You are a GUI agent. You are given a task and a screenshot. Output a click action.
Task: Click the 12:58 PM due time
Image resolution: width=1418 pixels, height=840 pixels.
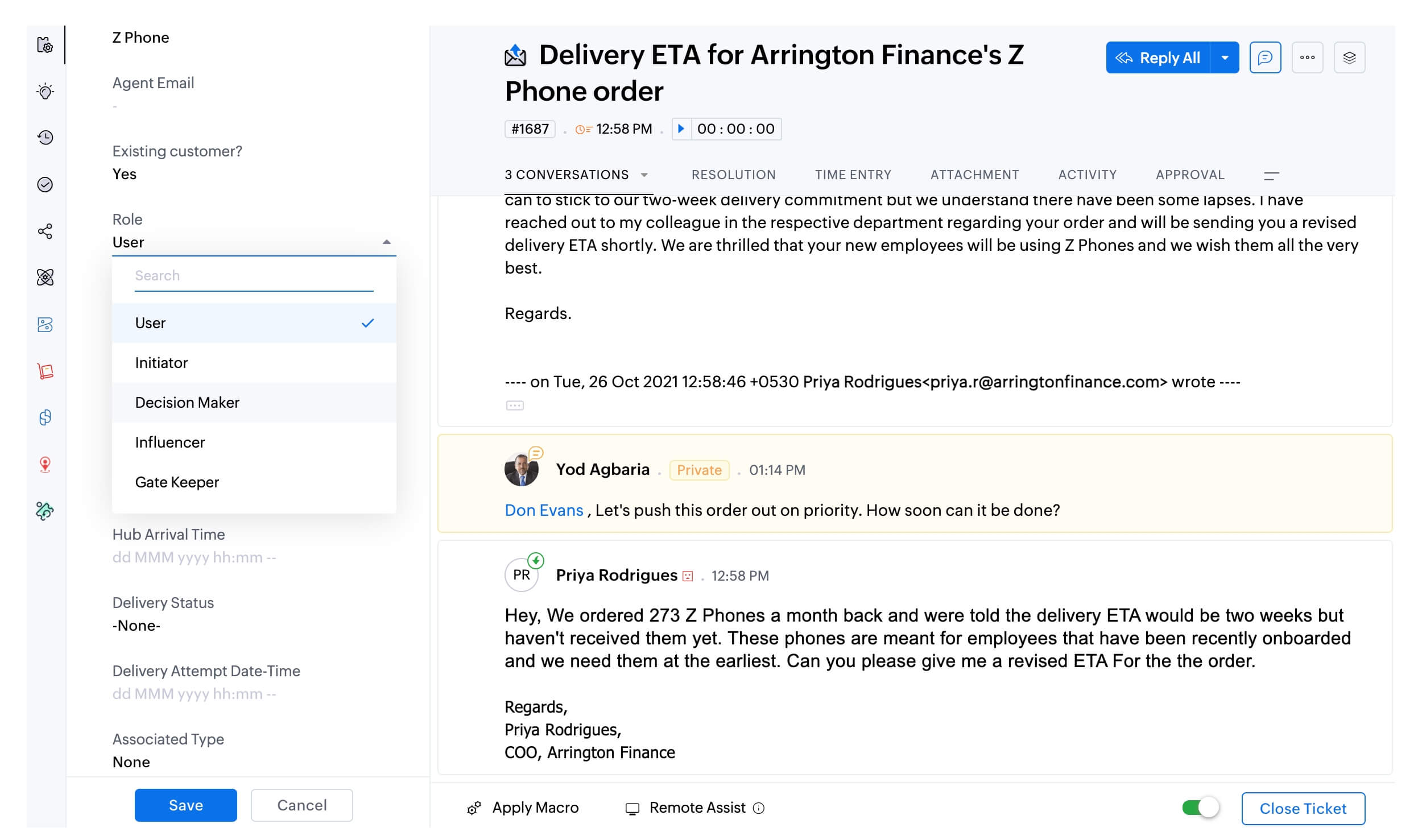[624, 129]
